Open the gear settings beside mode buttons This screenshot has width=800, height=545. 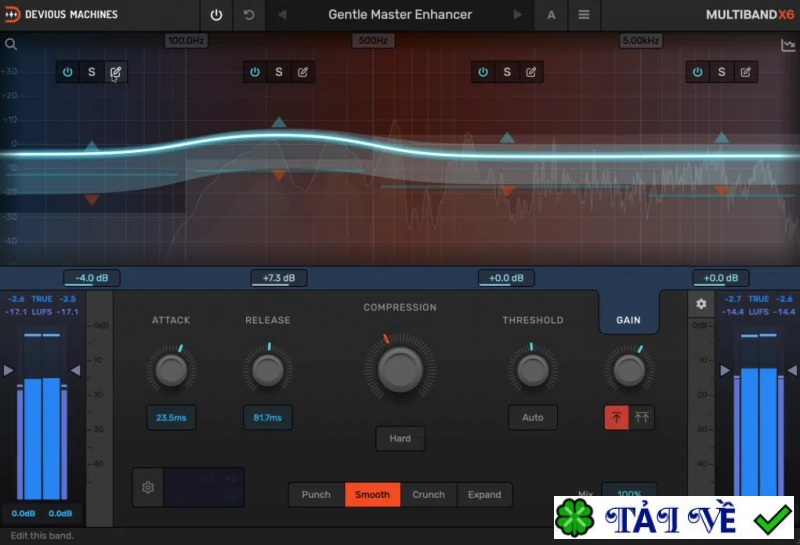[148, 488]
